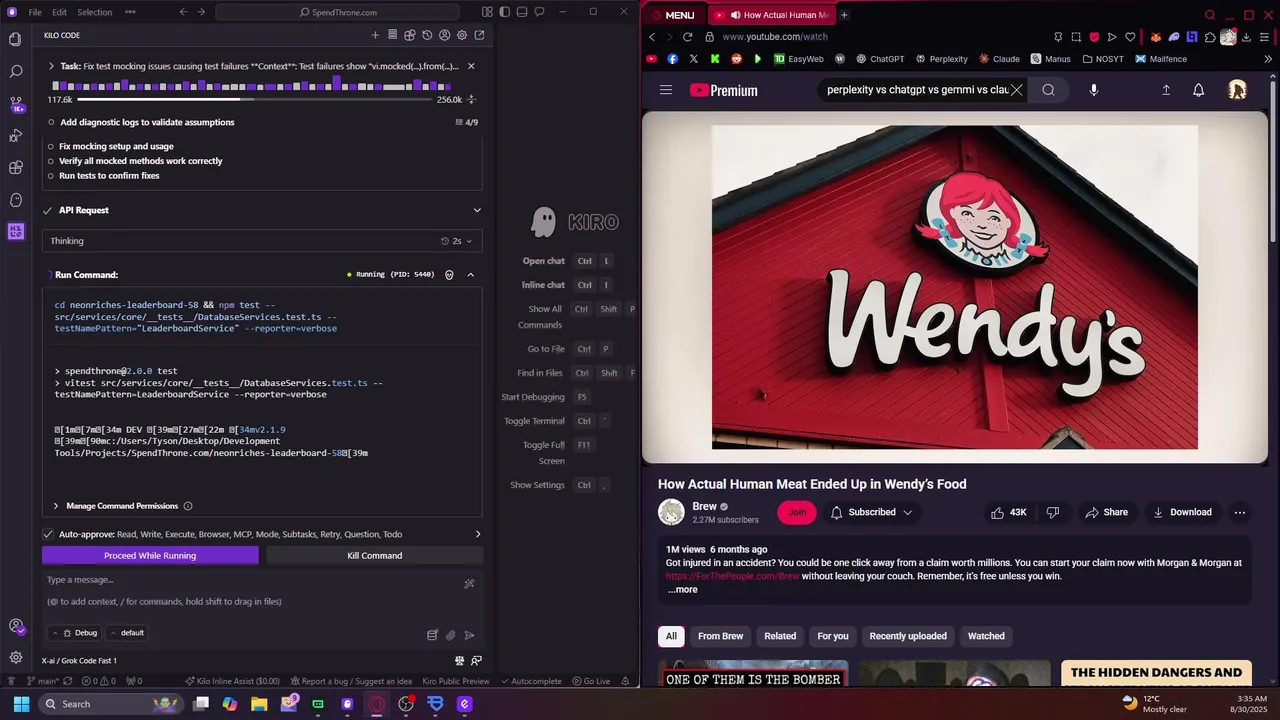
Task: Click the Join channel button
Action: click(x=797, y=512)
